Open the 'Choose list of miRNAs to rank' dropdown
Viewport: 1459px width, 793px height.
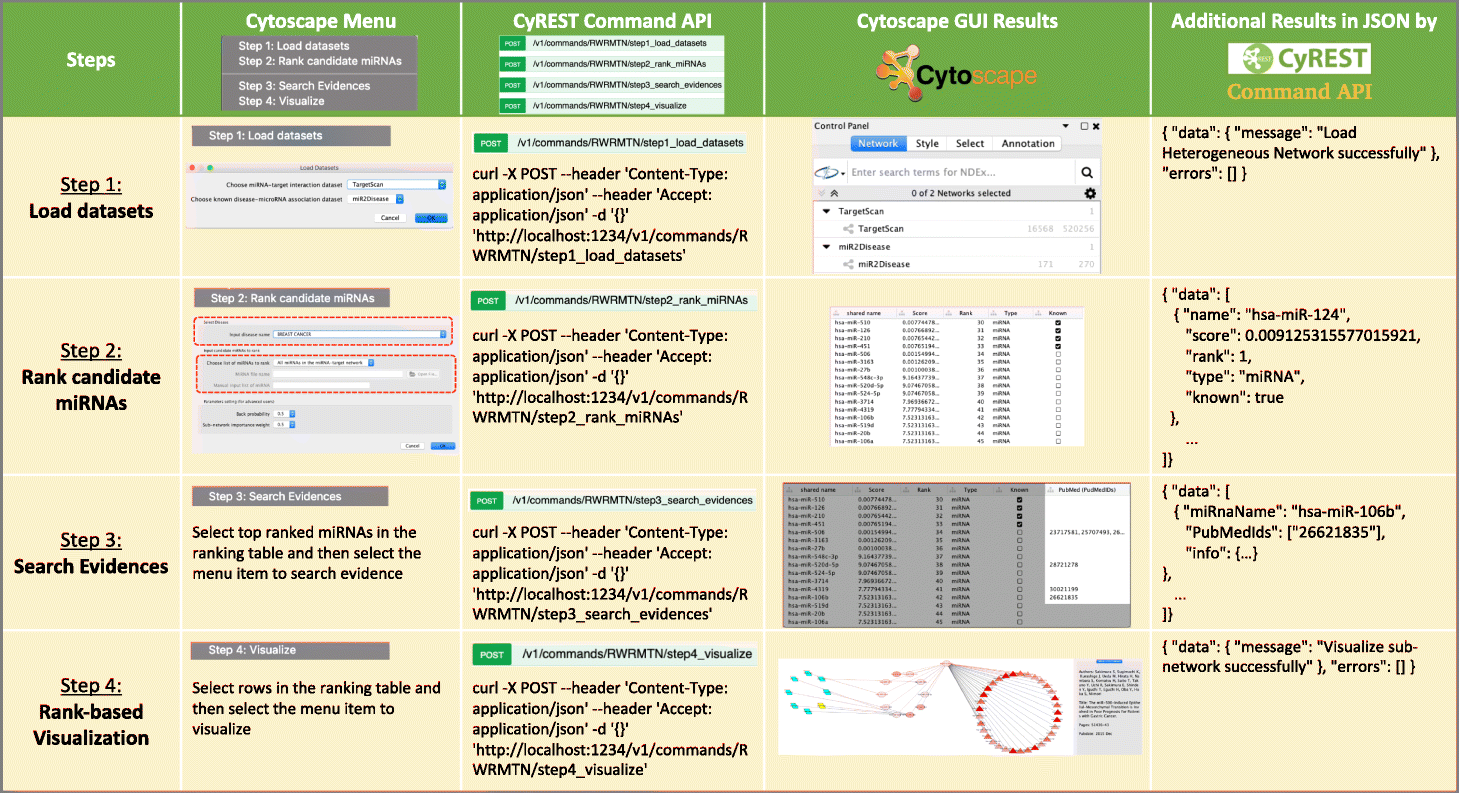coord(324,363)
